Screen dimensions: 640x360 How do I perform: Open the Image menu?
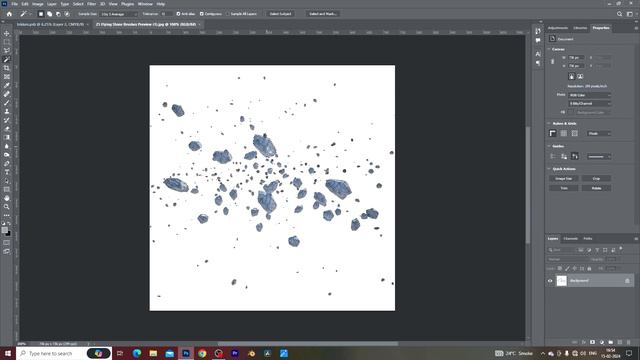[x=38, y=4]
